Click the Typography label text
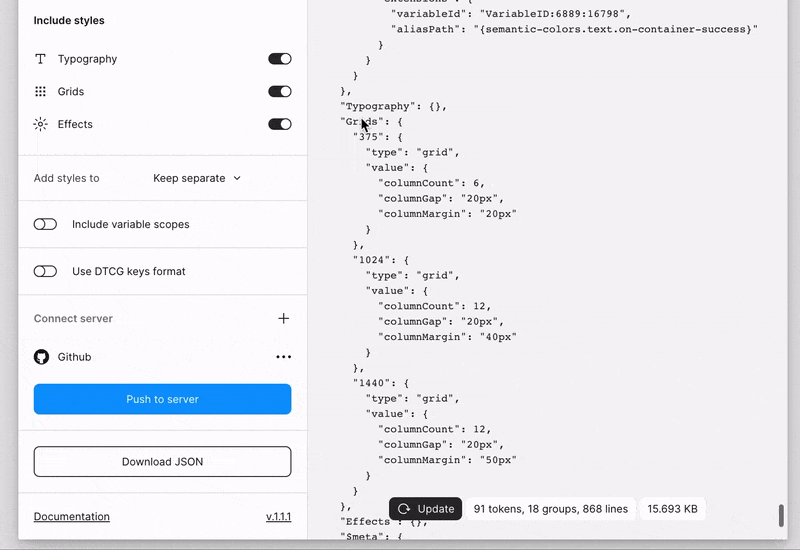The height and width of the screenshot is (550, 800). (x=87, y=59)
